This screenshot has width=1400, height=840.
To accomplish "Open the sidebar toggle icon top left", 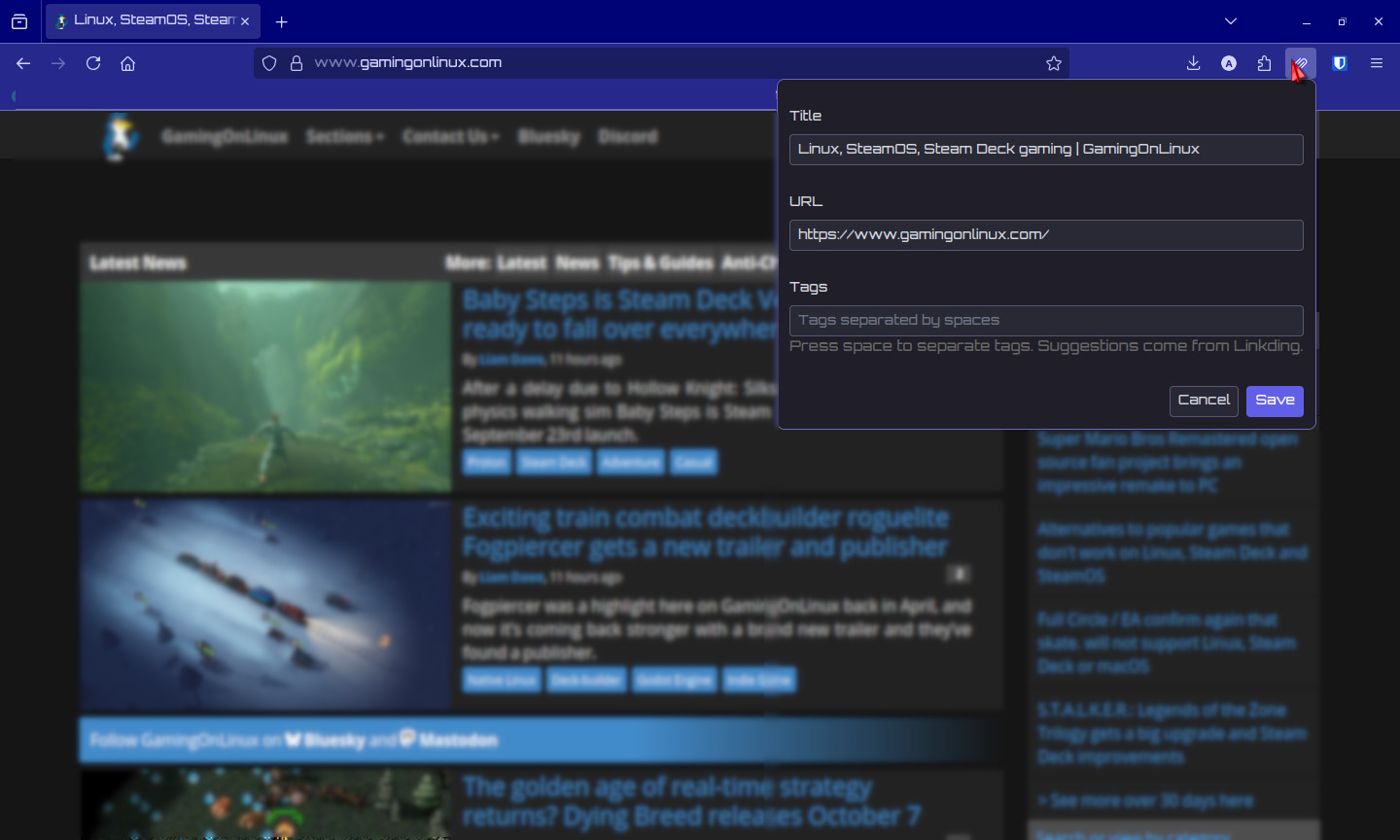I will click(19, 20).
